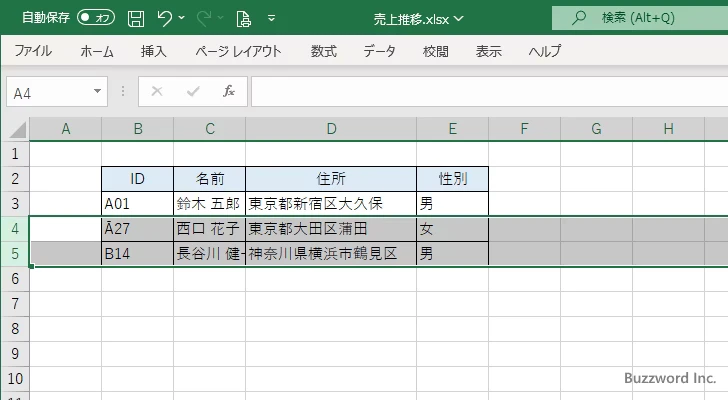Open the 数式 ribbon tab
728x400 pixels.
click(x=324, y=51)
